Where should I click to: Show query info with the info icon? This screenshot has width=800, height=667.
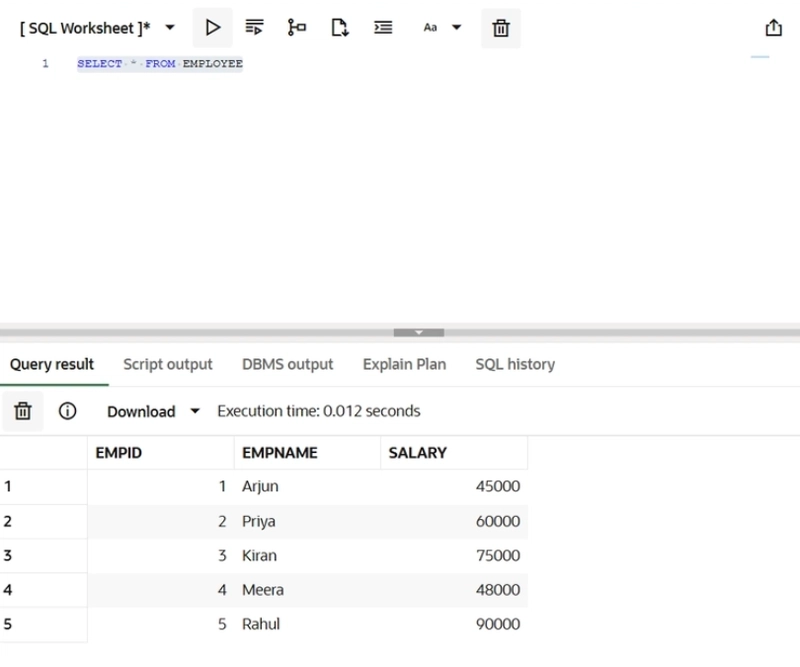click(x=68, y=411)
